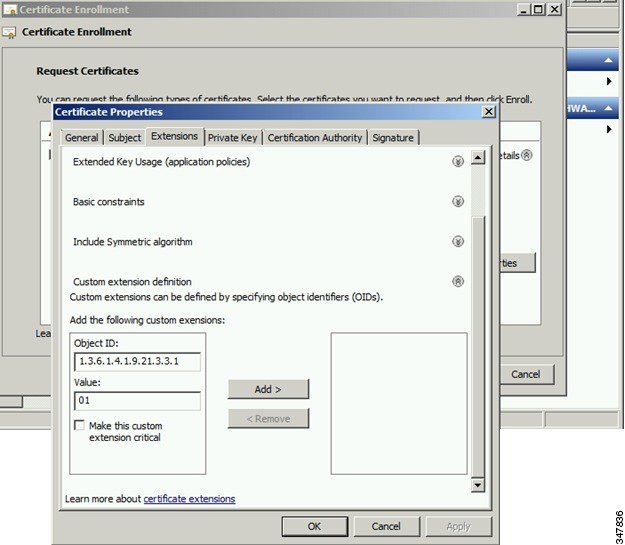This screenshot has width=625, height=545.
Task: Cancel the Certificate Enrollment window
Action: click(526, 374)
